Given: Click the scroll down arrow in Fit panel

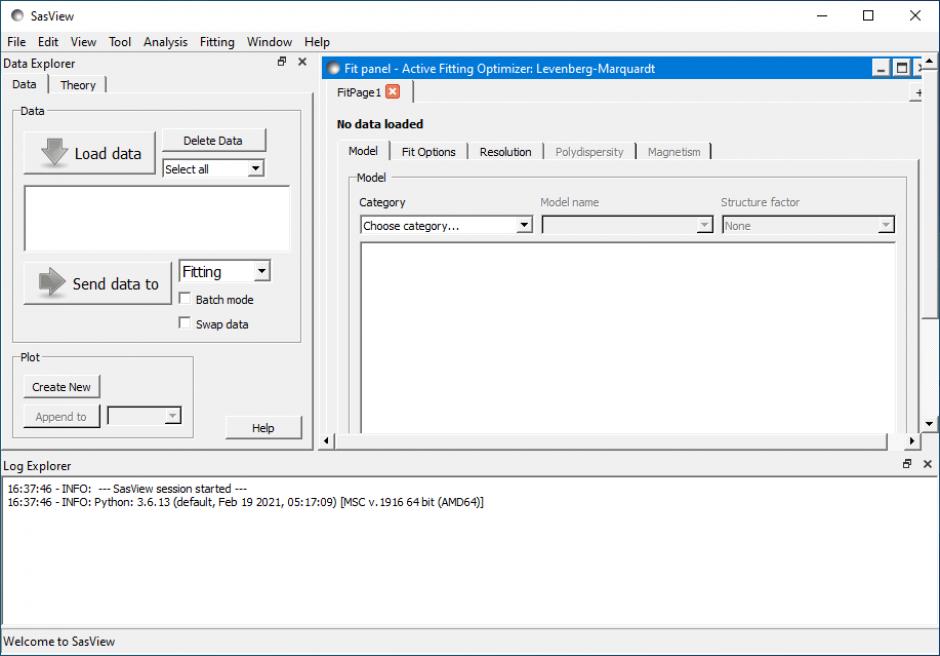Looking at the screenshot, I should point(929,424).
